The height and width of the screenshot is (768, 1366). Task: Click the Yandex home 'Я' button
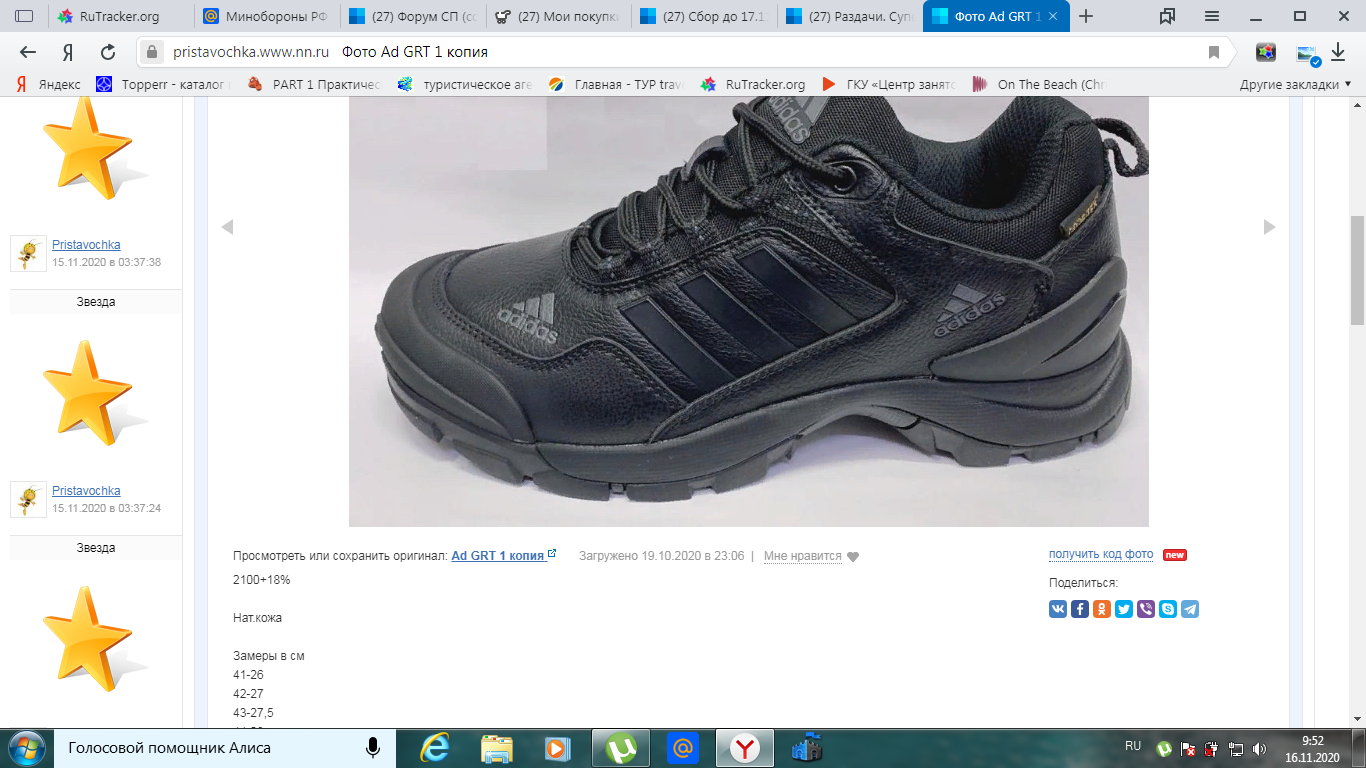(67, 52)
